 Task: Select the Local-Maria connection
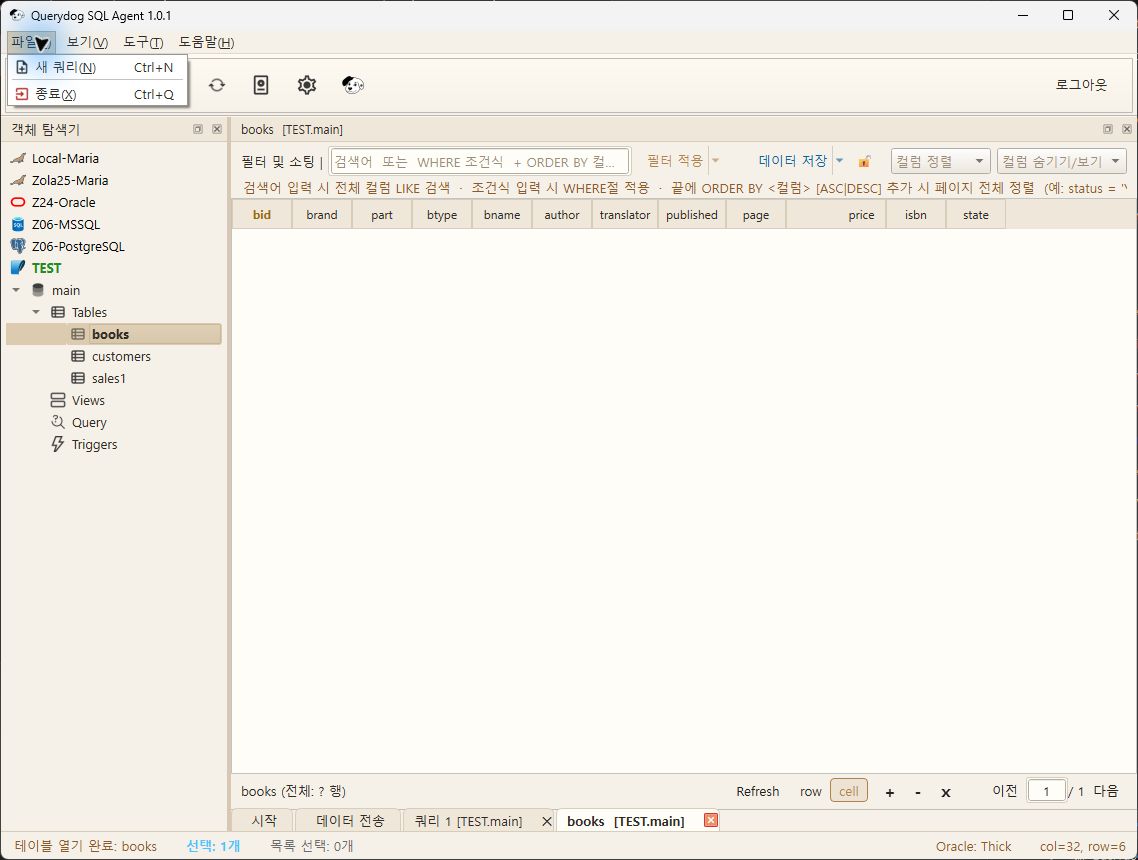click(x=65, y=158)
